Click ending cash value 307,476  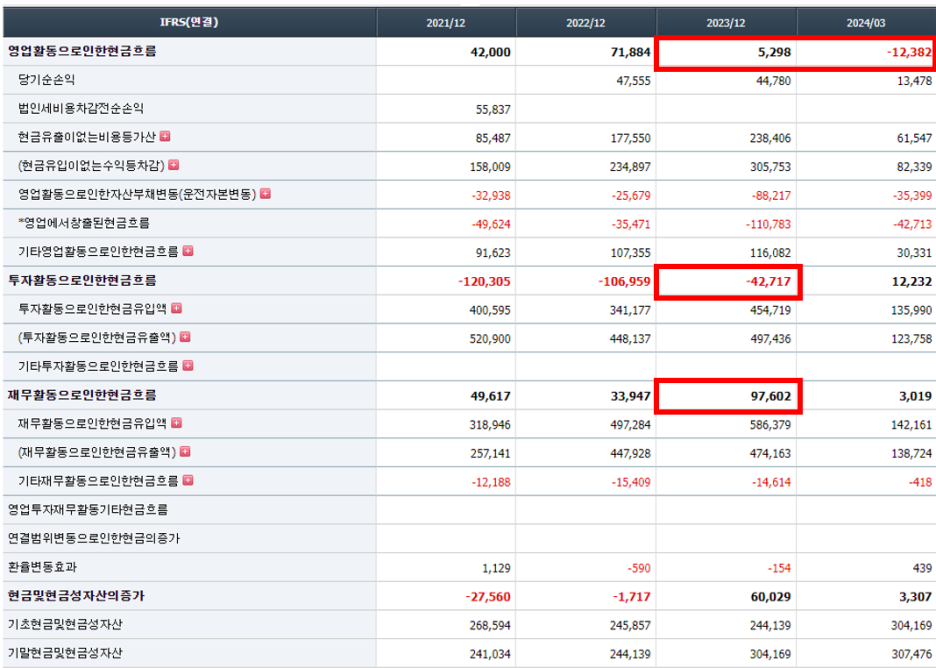coord(911,654)
